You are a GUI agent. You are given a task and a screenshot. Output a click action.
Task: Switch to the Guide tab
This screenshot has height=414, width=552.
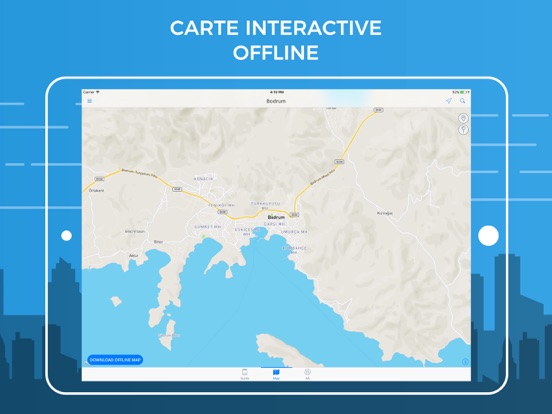tap(245, 374)
